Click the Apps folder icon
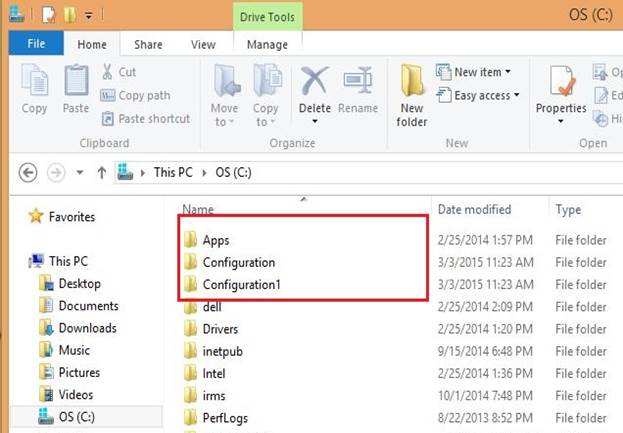623x433 pixels. (x=191, y=240)
